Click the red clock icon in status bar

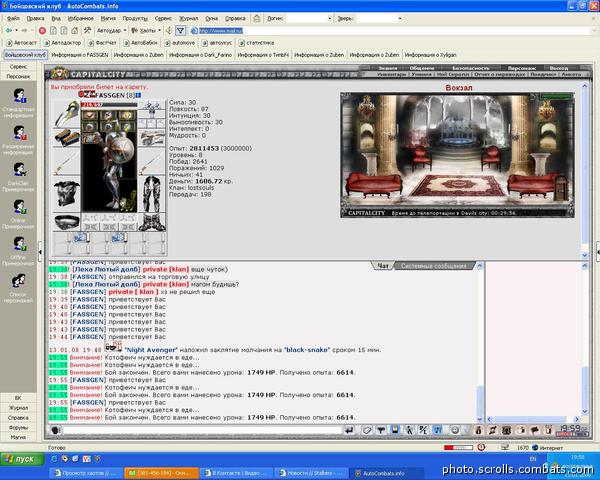(481, 447)
